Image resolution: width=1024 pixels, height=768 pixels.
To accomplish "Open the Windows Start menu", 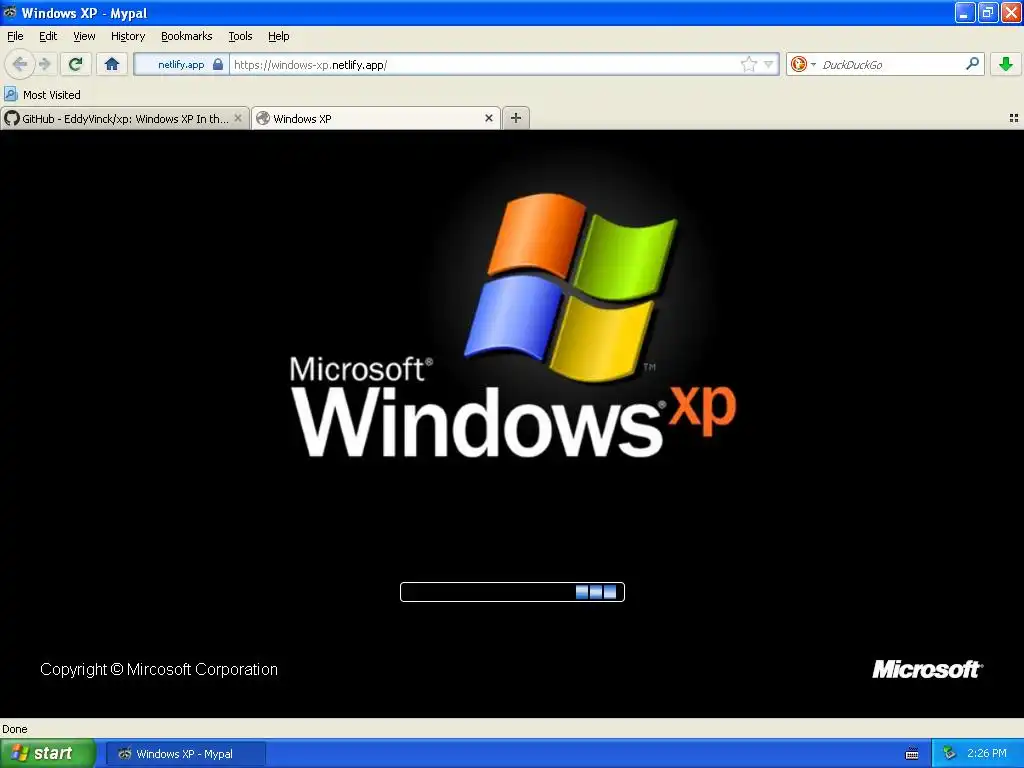I will [x=47, y=754].
